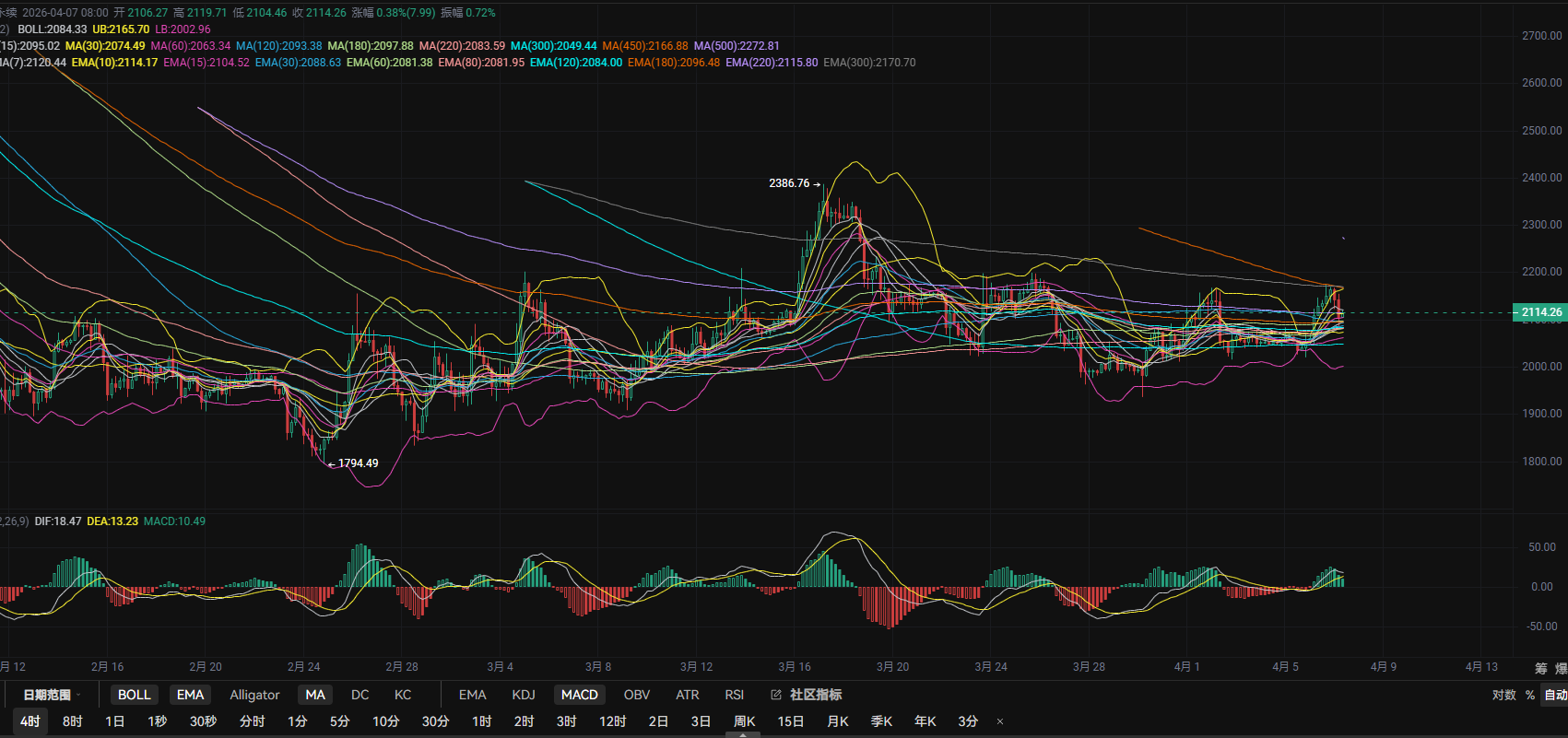Click the 1794.49 low price marker
This screenshot has height=738, width=1568.
click(x=358, y=463)
